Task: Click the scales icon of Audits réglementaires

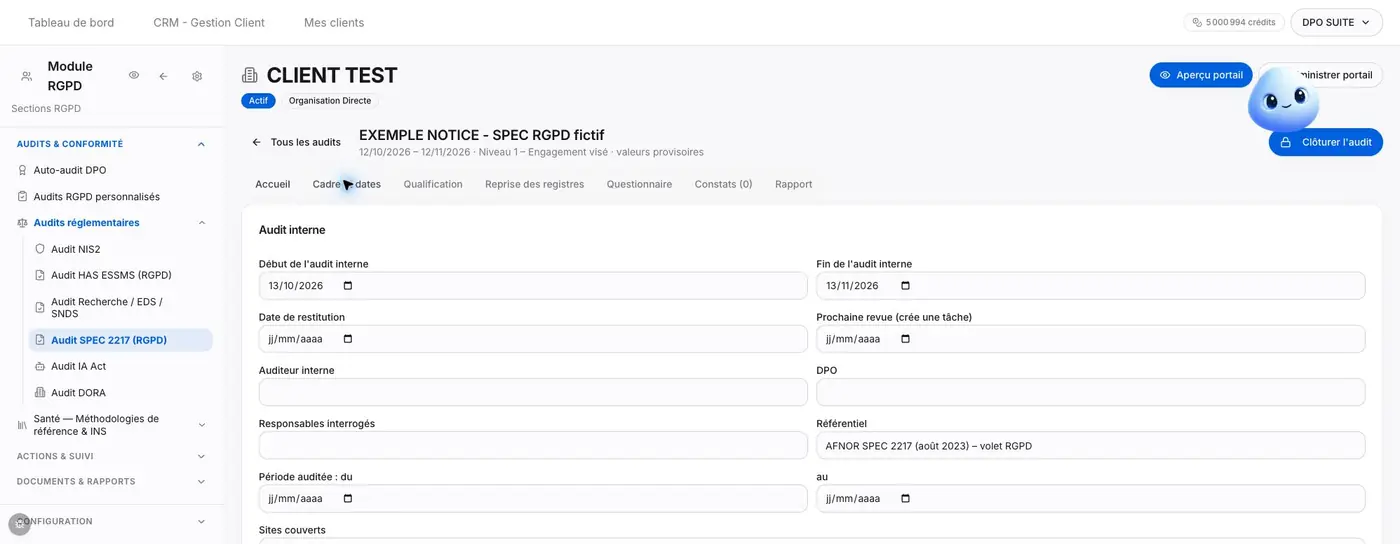Action: [23, 223]
